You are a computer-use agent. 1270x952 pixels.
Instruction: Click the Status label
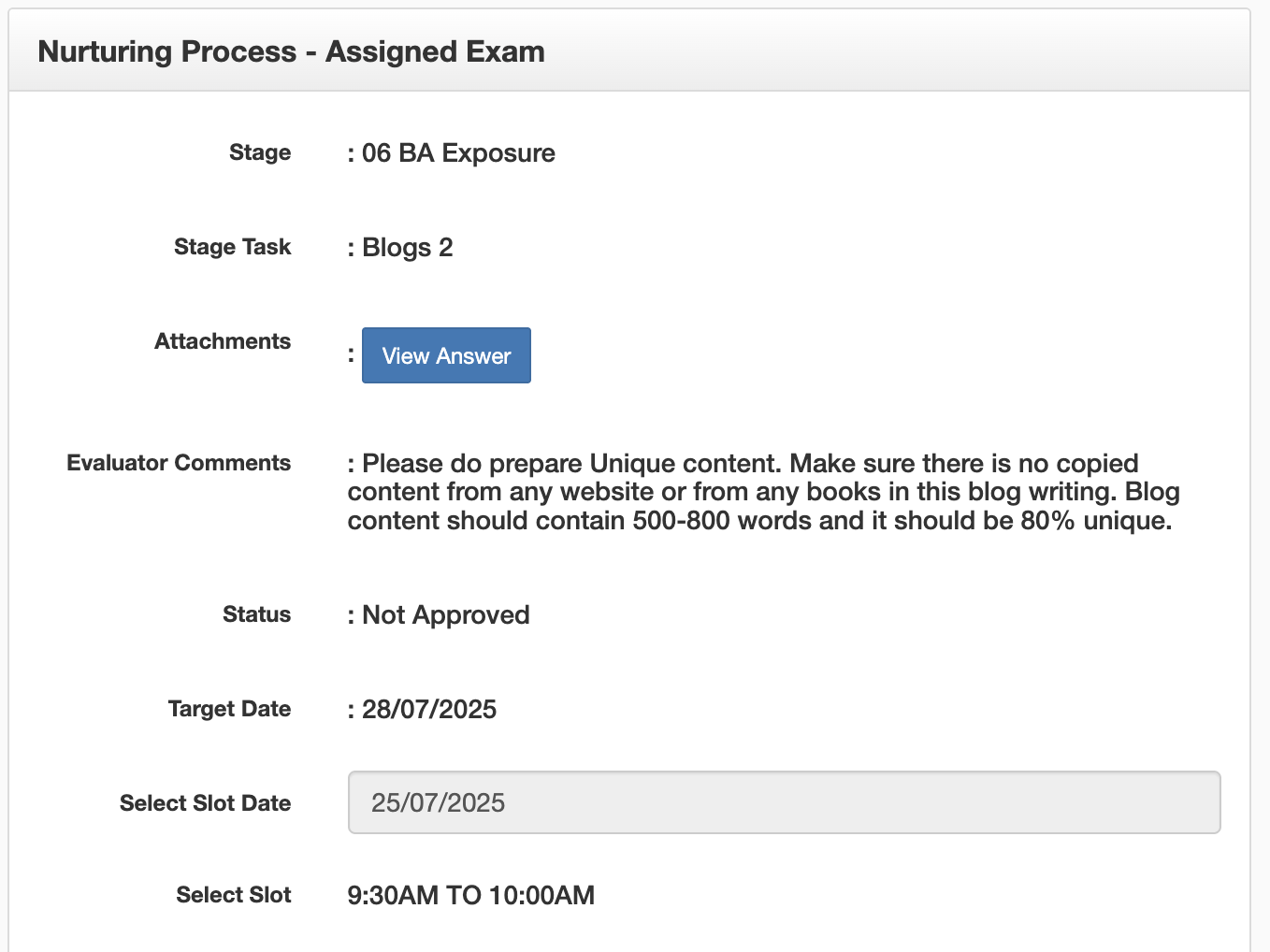point(256,614)
